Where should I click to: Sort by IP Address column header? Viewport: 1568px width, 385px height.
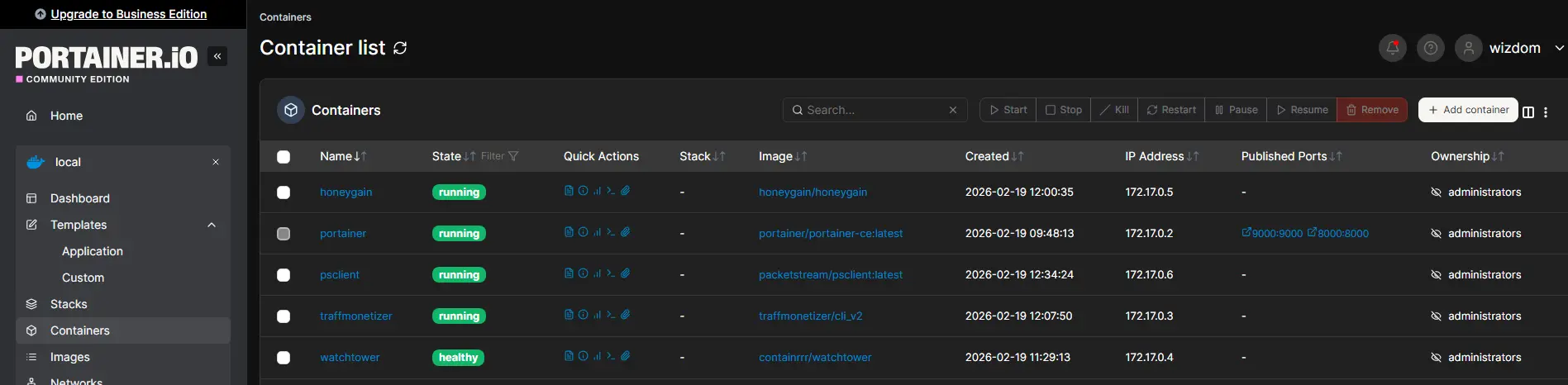tap(1162, 156)
